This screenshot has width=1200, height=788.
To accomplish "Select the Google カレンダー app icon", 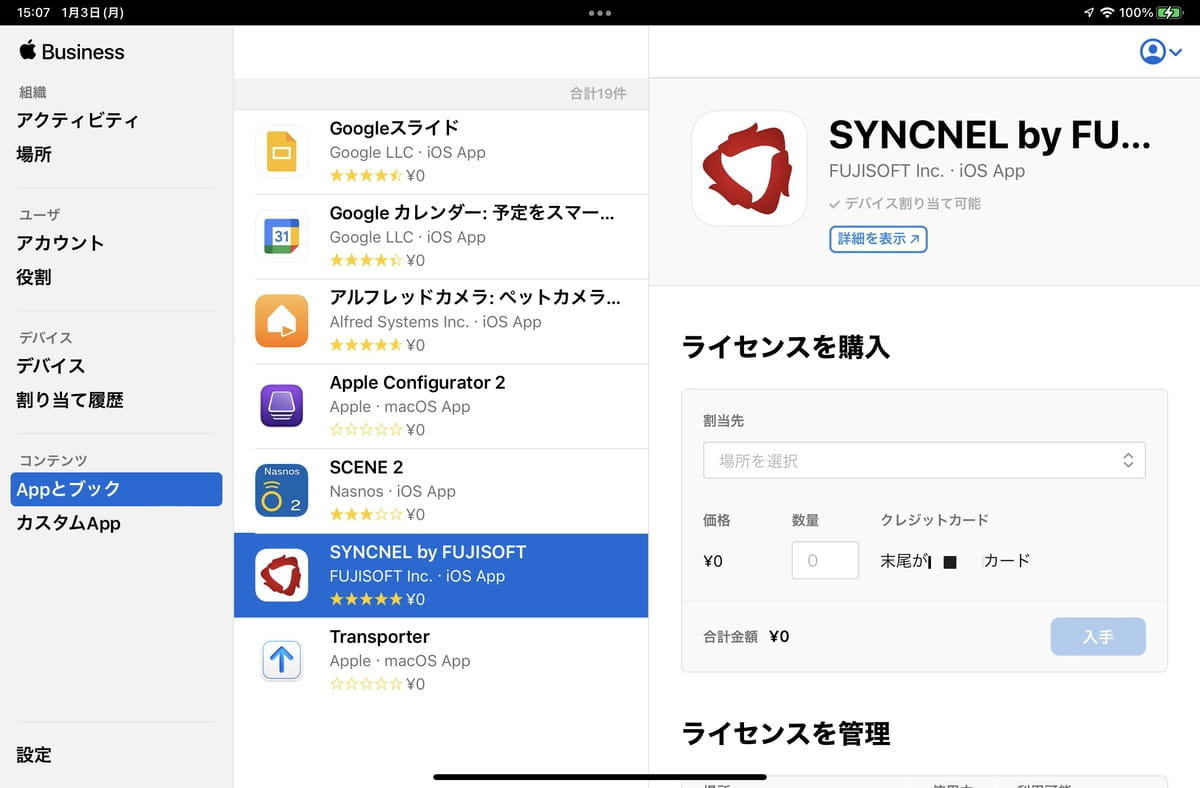I will tap(282, 237).
